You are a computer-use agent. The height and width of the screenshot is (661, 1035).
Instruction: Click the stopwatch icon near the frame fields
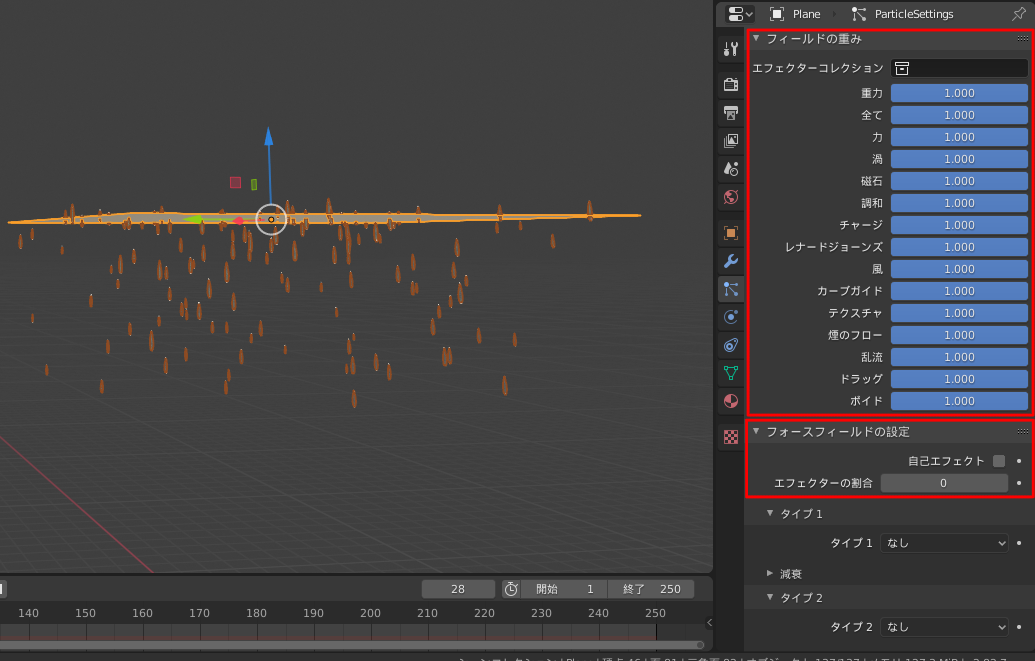tap(510, 588)
